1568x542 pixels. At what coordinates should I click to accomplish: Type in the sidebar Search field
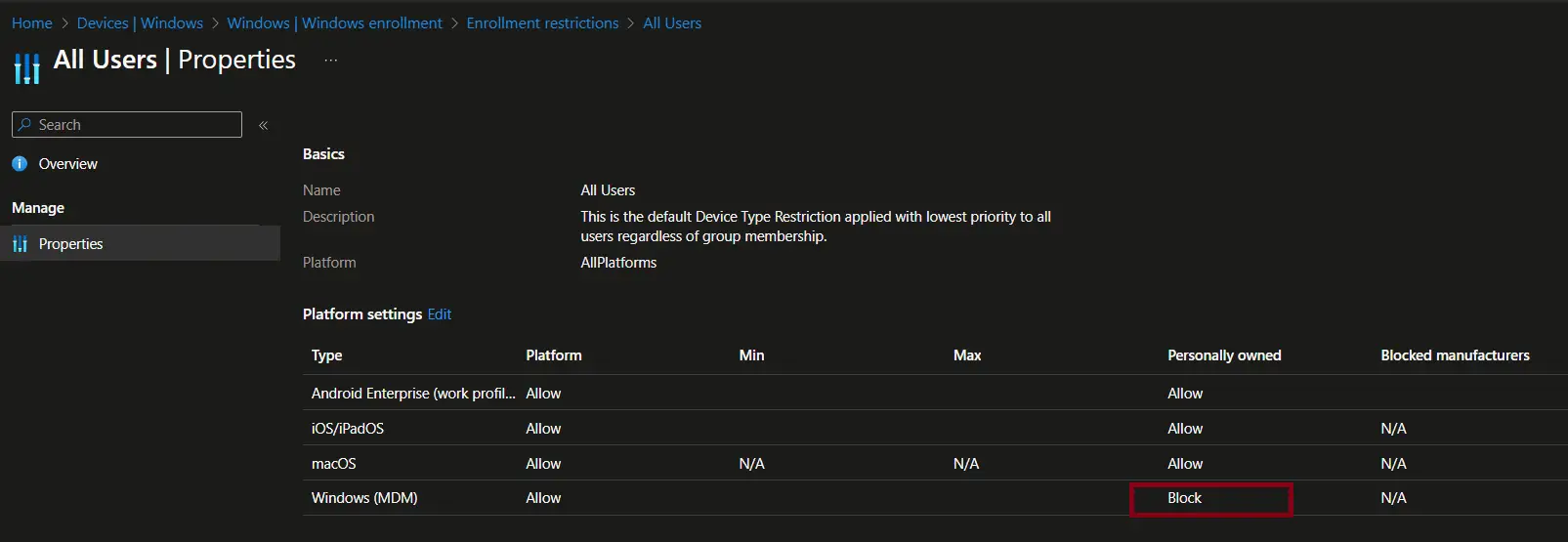[x=137, y=125]
